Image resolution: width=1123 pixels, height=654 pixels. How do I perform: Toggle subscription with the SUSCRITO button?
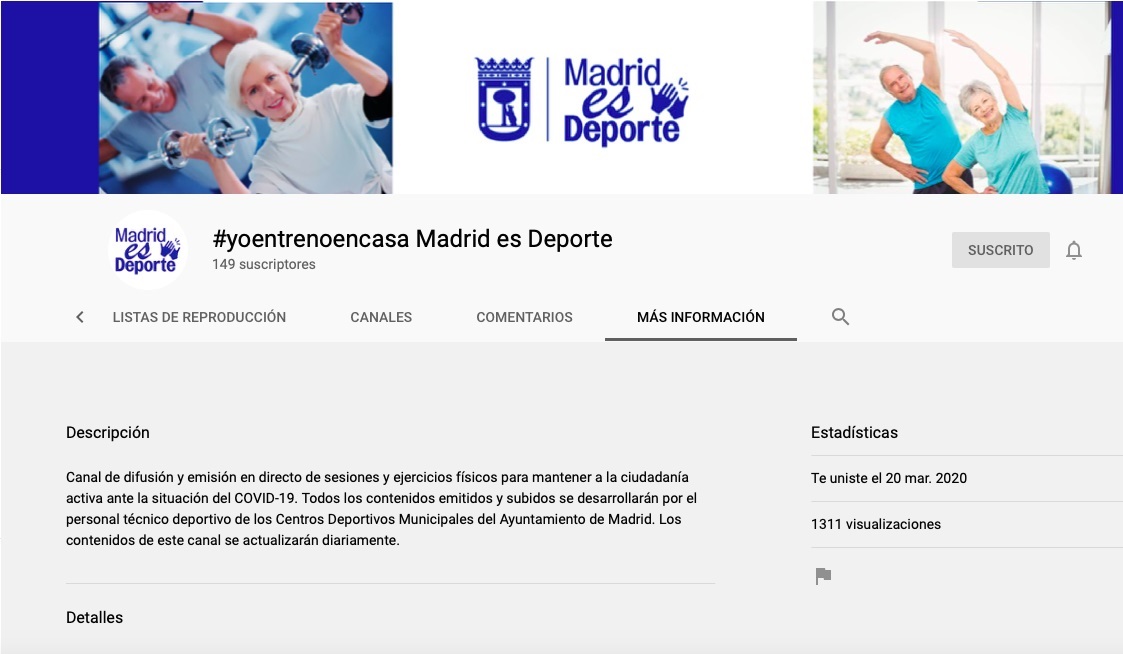(x=1000, y=250)
